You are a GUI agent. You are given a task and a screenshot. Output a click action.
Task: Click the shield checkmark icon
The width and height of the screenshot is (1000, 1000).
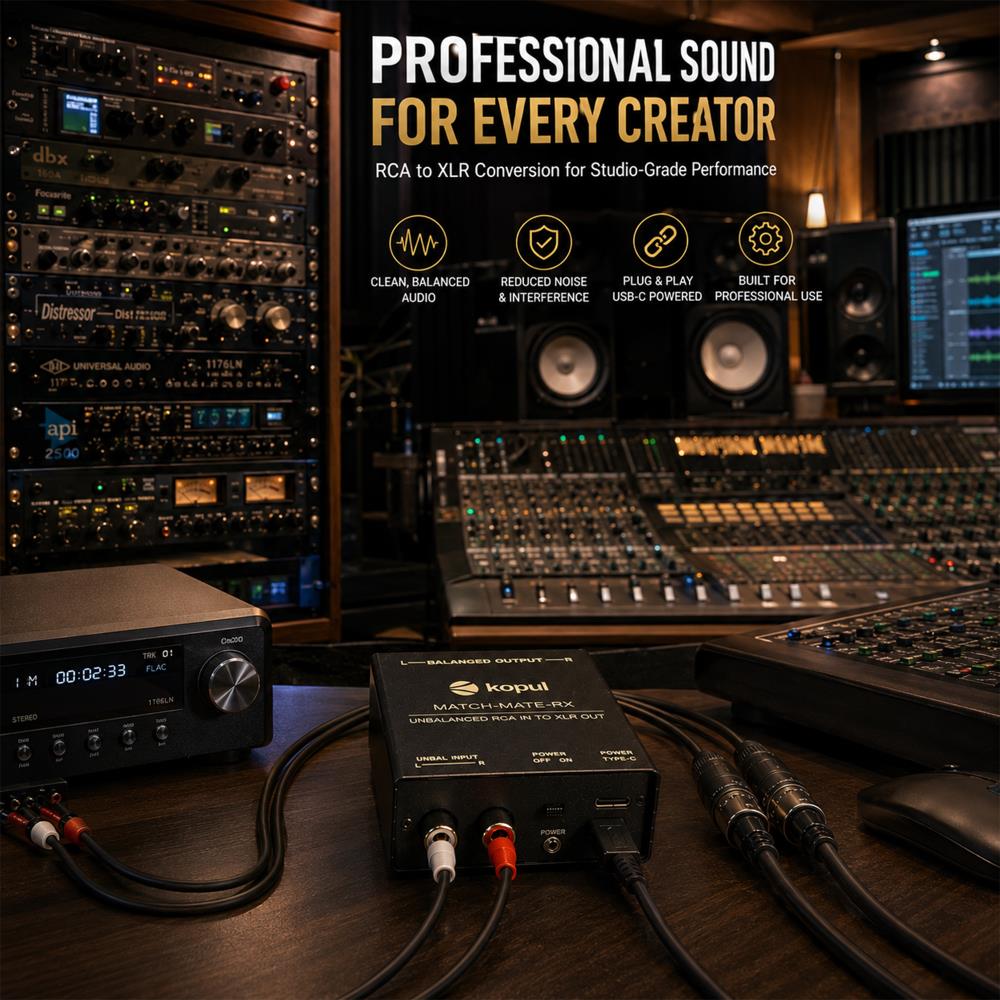click(543, 242)
